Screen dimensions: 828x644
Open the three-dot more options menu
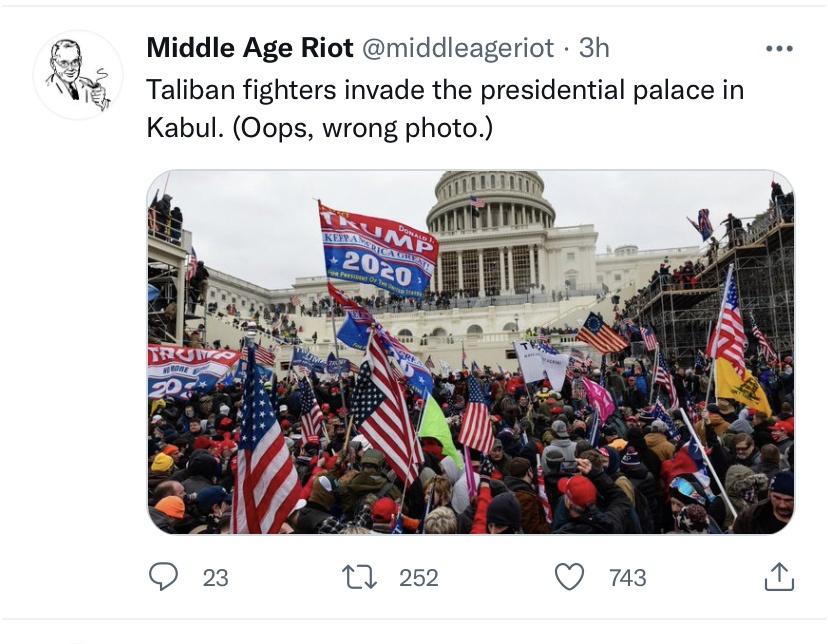[778, 49]
